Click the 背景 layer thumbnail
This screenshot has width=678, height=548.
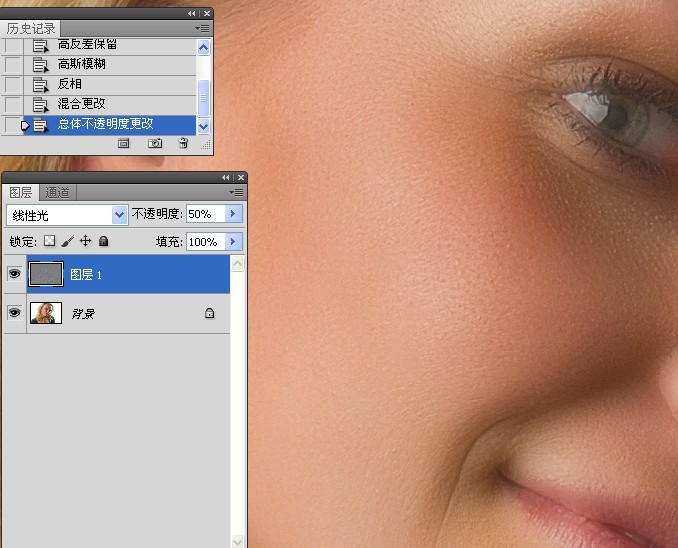[x=46, y=313]
